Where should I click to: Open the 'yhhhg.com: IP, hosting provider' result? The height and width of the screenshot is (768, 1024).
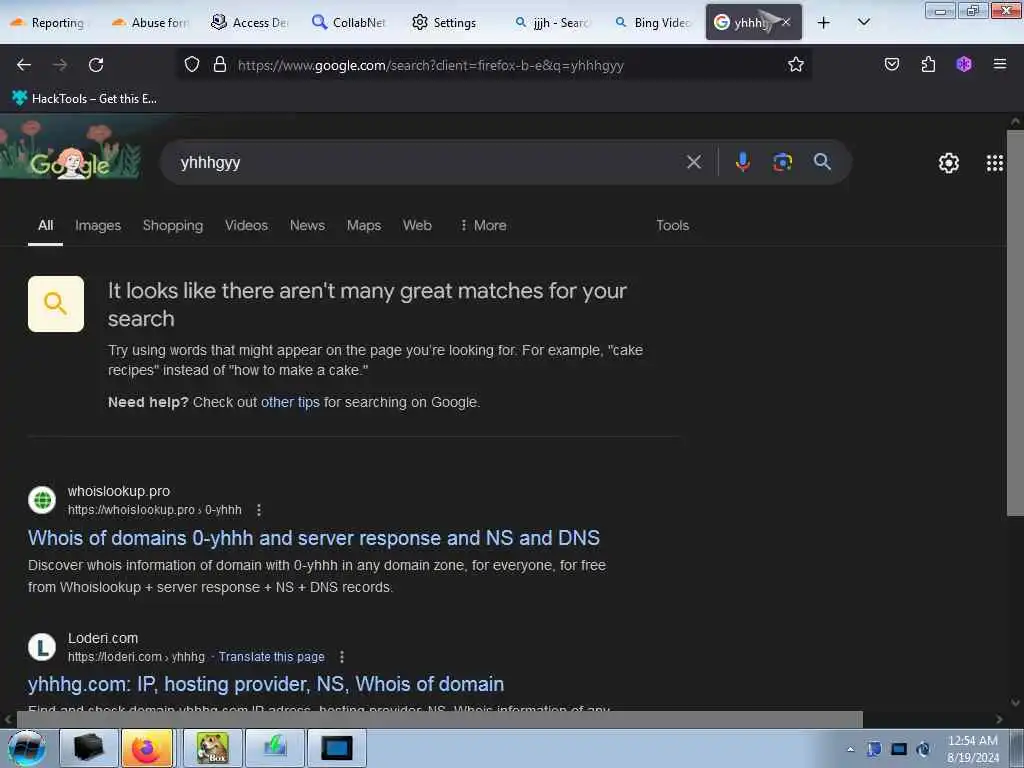click(266, 684)
